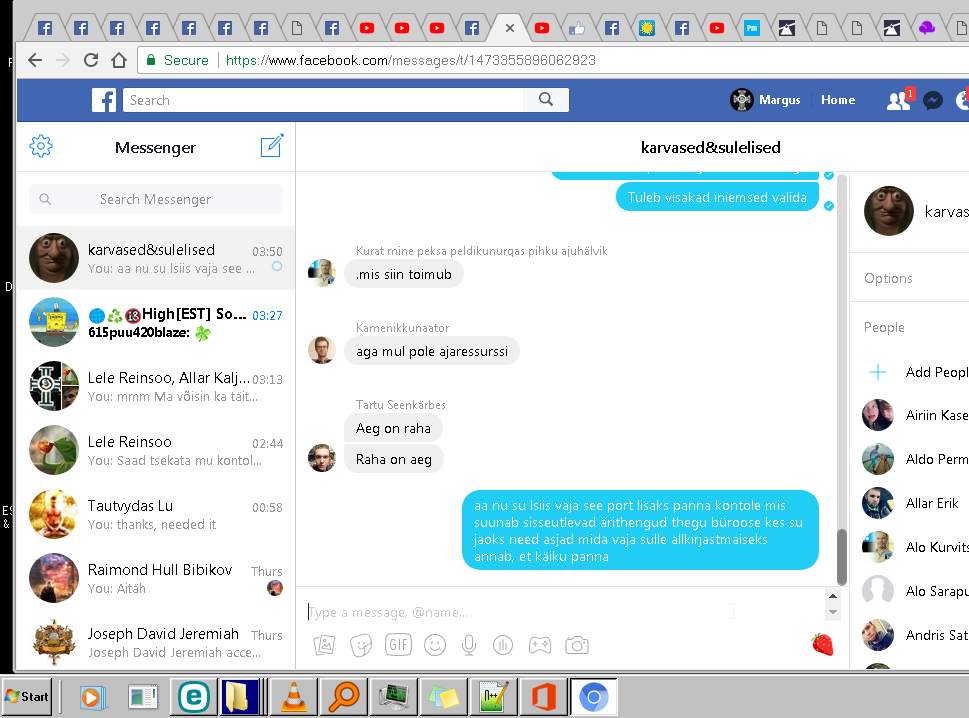The image size is (969, 718).
Task: Open the karvased&sulelised conversation
Action: tap(156, 258)
